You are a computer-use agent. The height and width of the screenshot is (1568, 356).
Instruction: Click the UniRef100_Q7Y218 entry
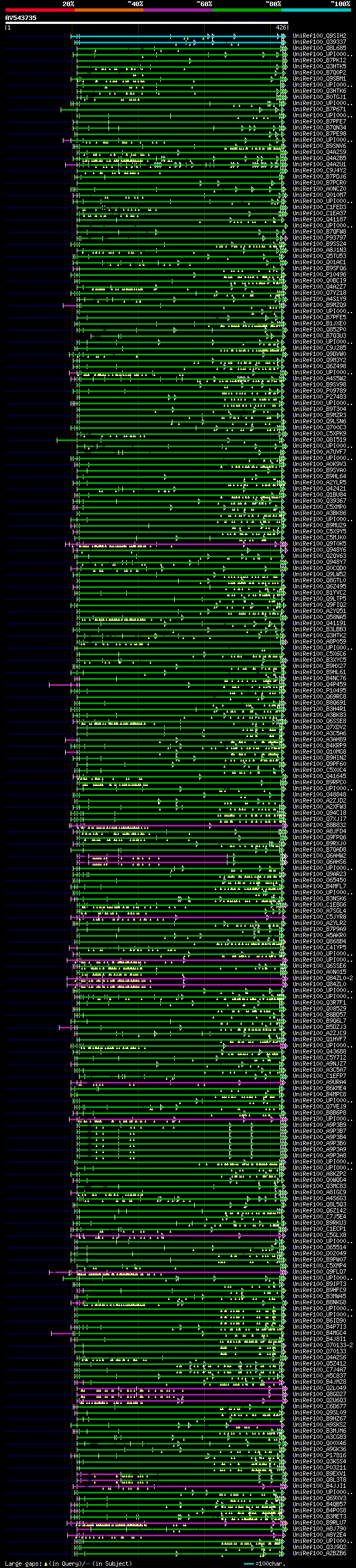(319, 293)
